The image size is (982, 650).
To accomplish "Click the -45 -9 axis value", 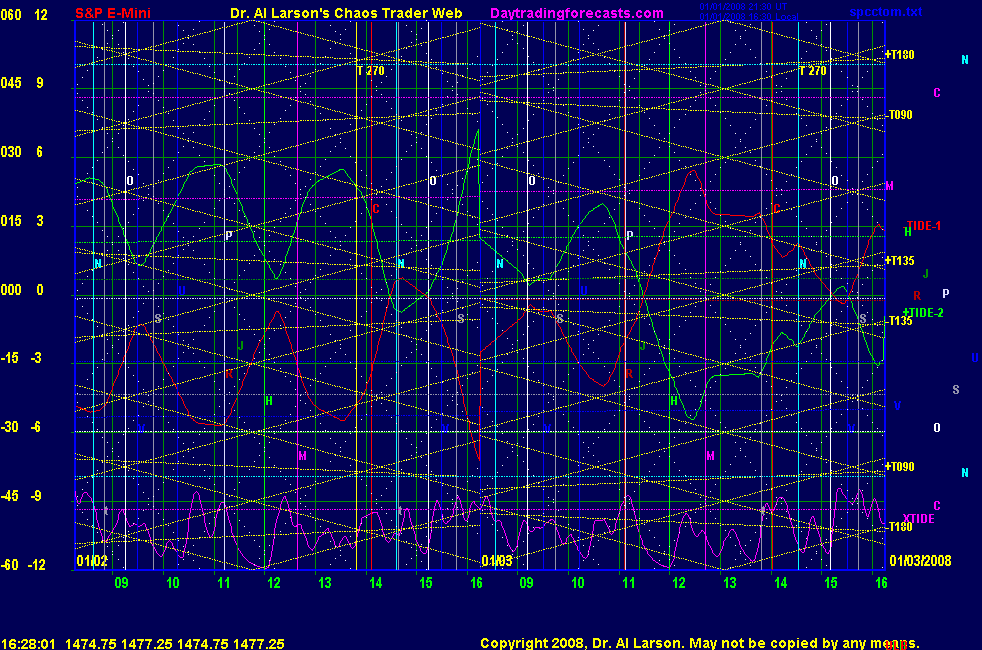I will (x=23, y=495).
